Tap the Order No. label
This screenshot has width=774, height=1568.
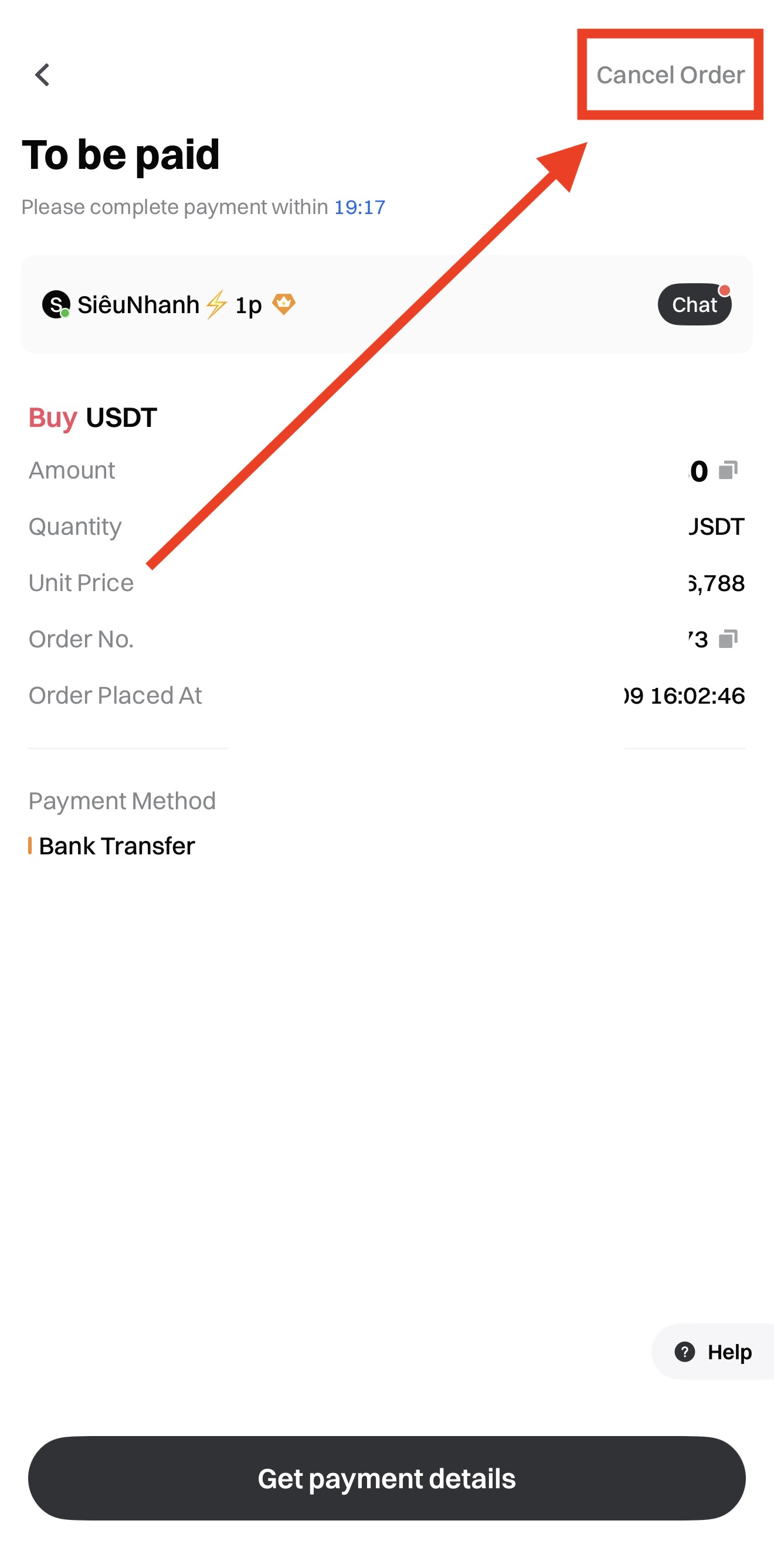[x=81, y=639]
